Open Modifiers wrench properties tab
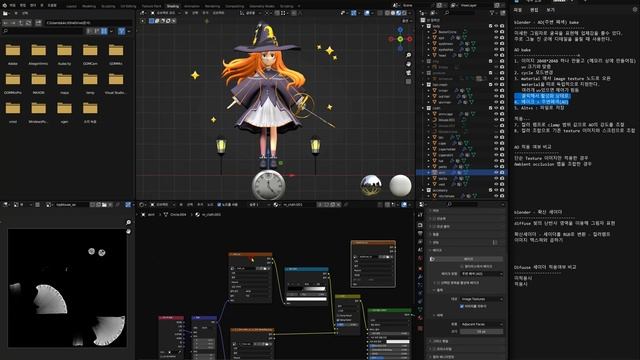Image resolution: width=640 pixels, height=360 pixels. tap(420, 277)
